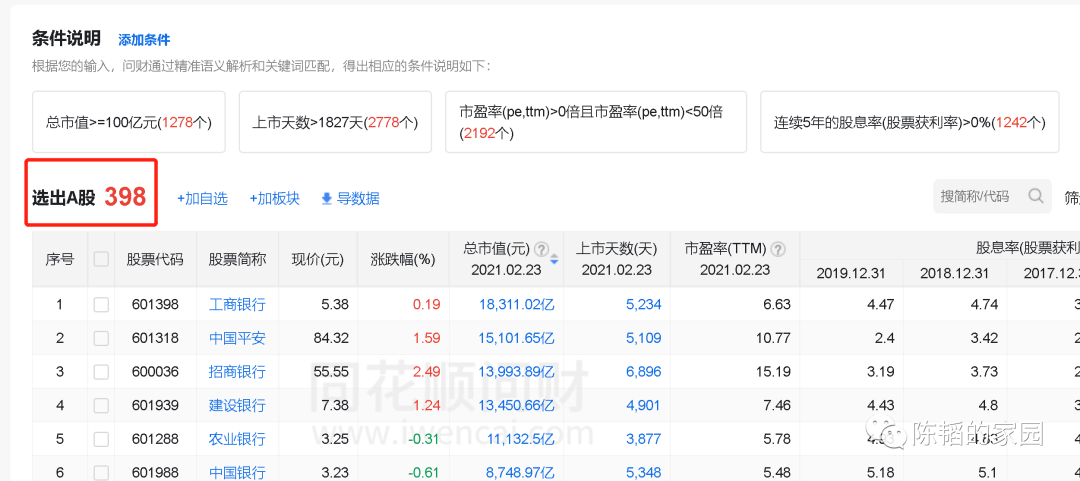Click stock code 601939
This screenshot has width=1080, height=481.
[155, 405]
